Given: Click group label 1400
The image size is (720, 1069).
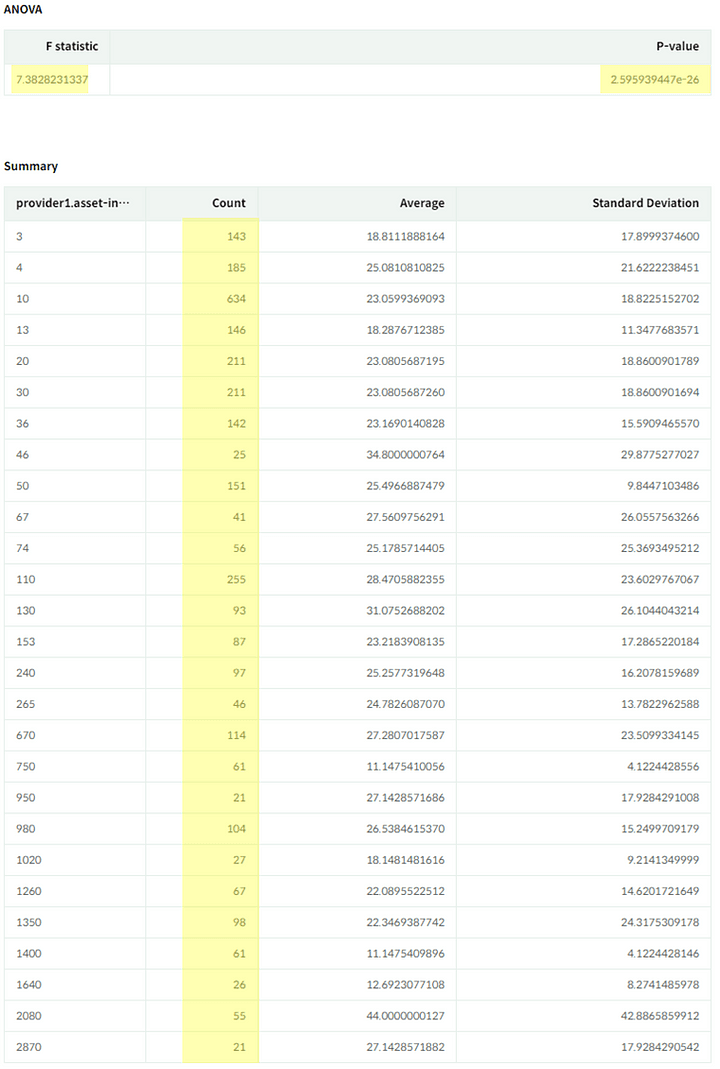Looking at the screenshot, I should pos(29,953).
